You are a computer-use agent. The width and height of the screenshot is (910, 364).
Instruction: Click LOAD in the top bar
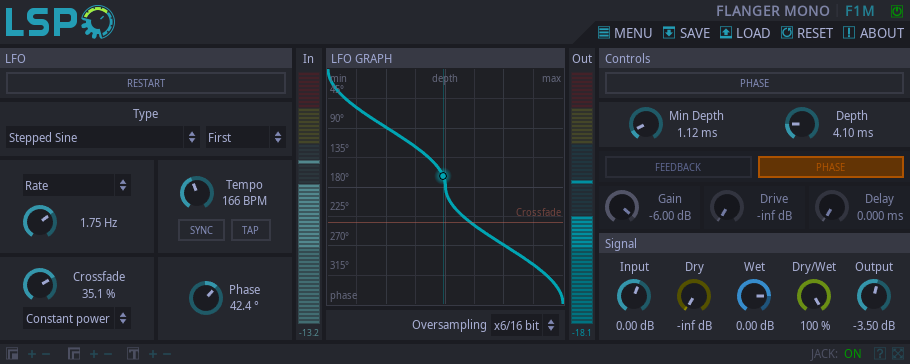[745, 33]
